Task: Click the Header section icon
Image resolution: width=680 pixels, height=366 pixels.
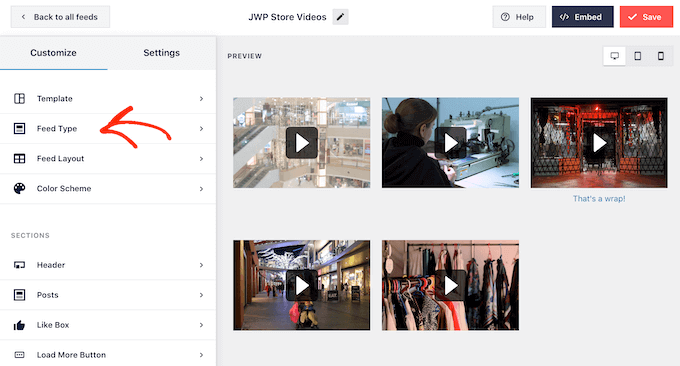Action: tap(20, 265)
